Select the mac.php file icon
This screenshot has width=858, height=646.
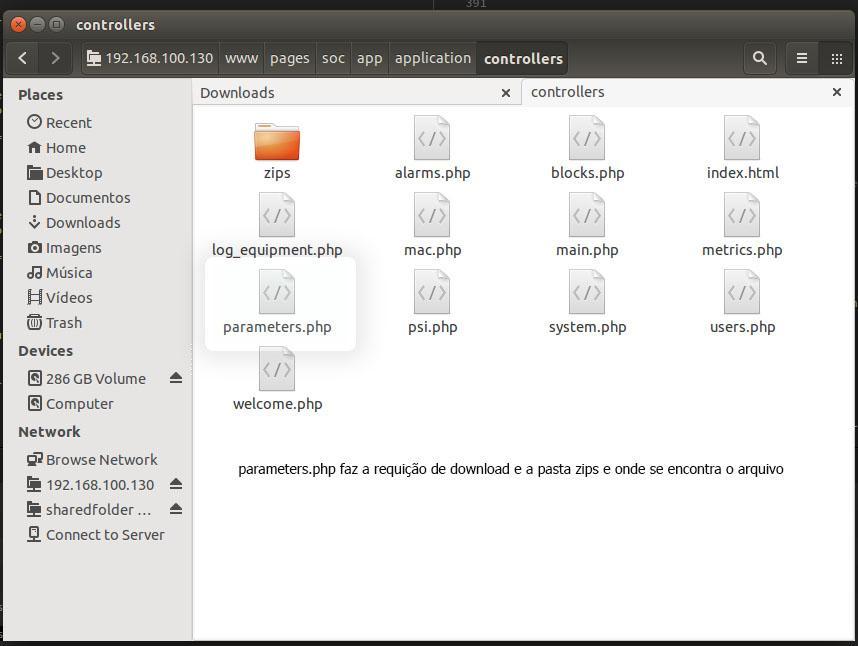432,215
